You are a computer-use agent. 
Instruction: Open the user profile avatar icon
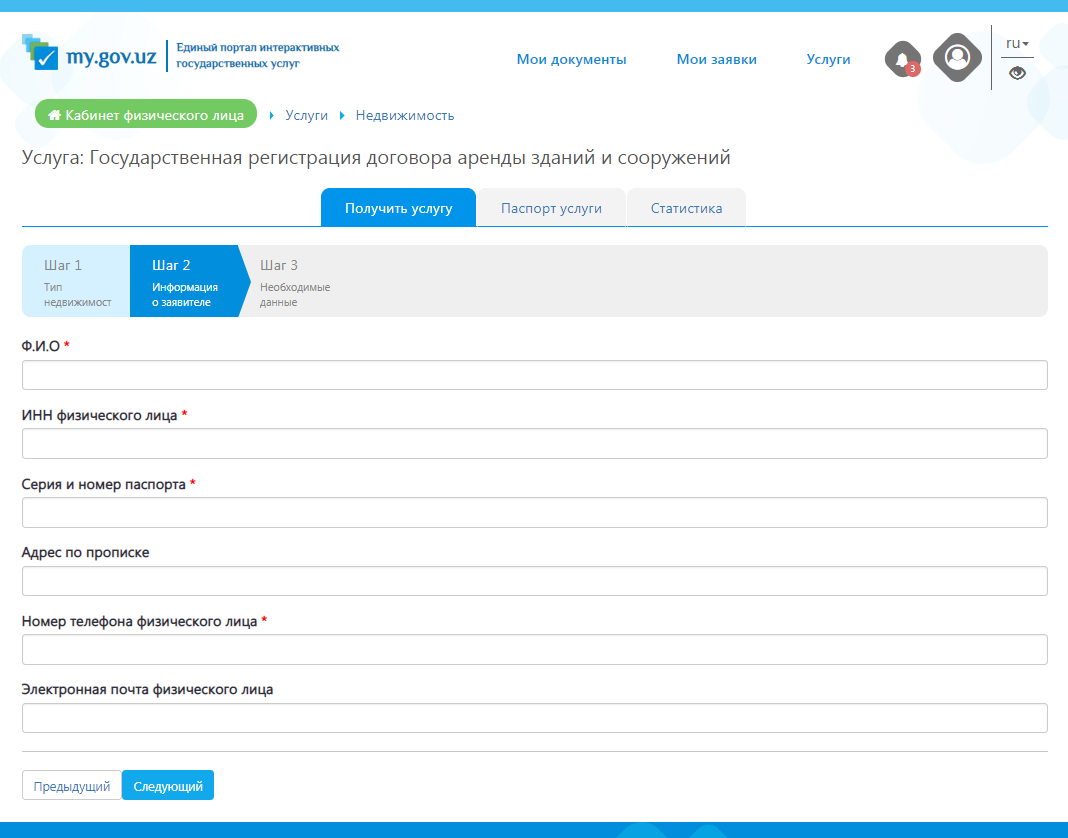[x=957, y=57]
